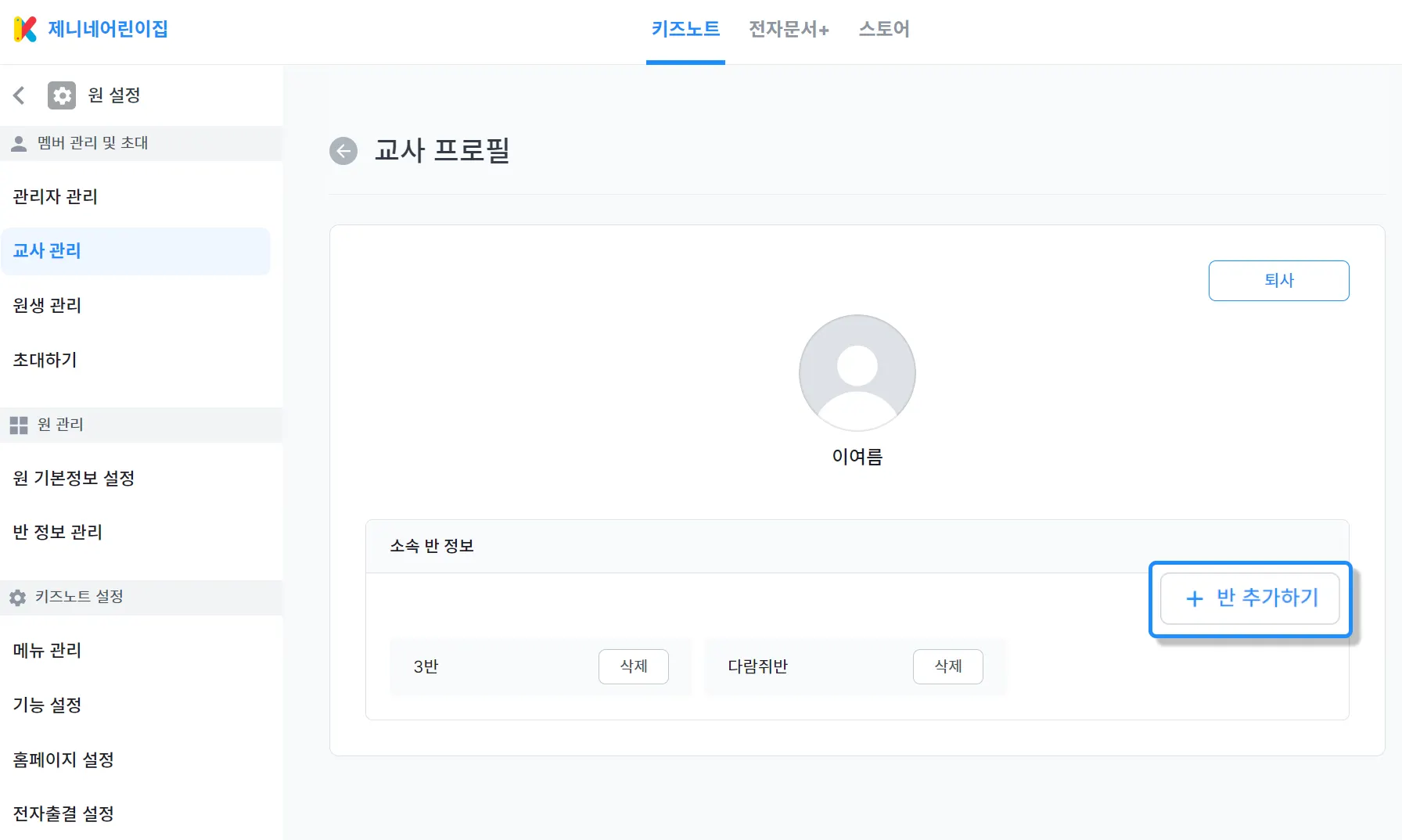Go to 원생 관리 menu item

48,306
